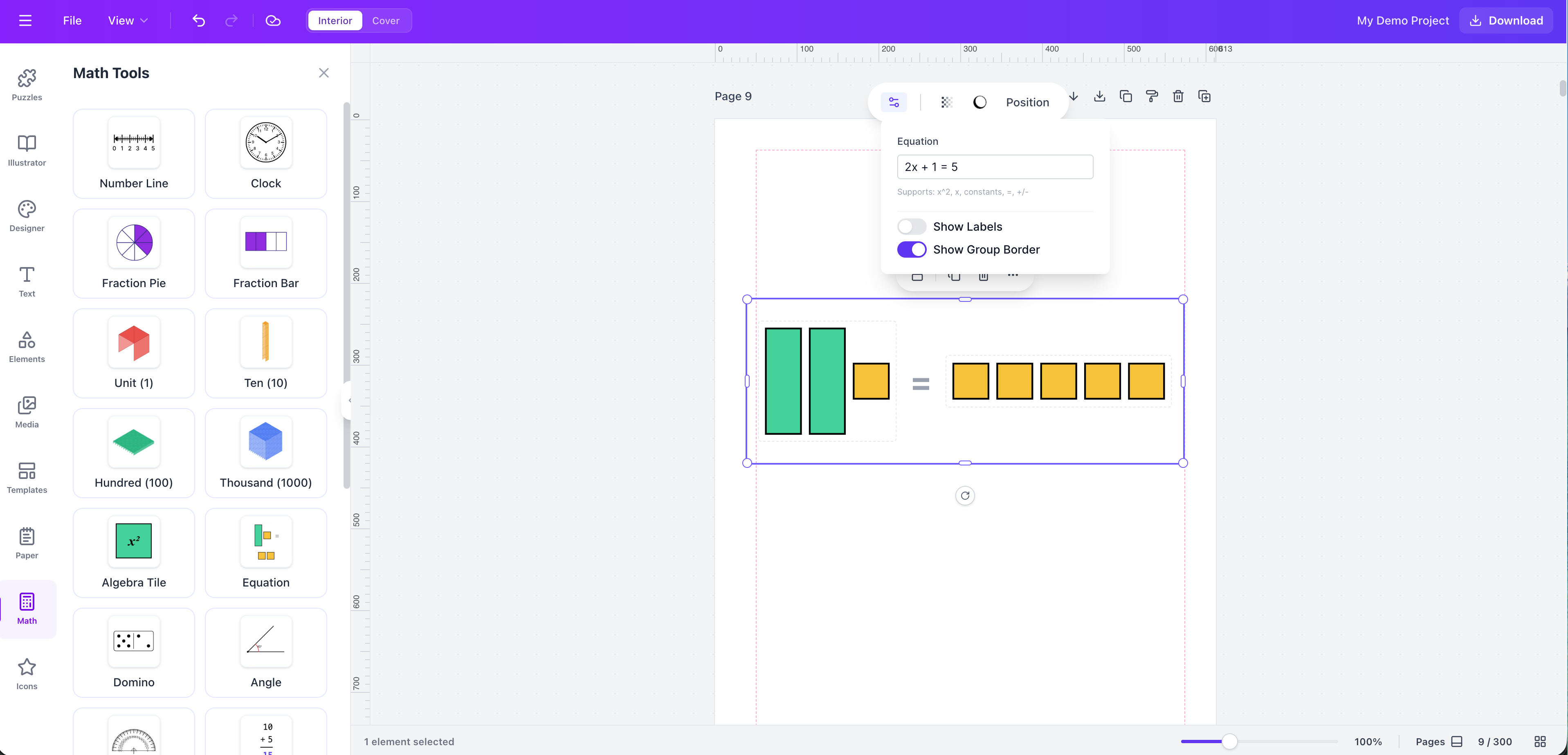Click the Download button

point(1506,20)
